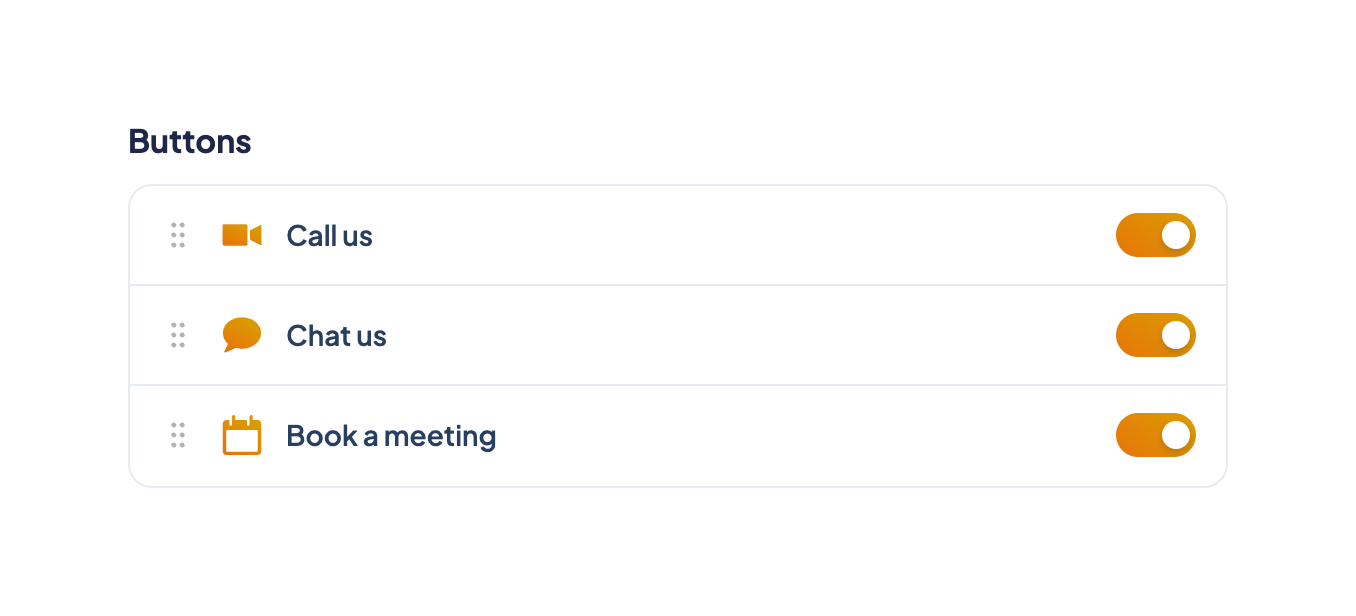The width and height of the screenshot is (1356, 616).
Task: Click the white knob on Call us switch
Action: click(1176, 235)
